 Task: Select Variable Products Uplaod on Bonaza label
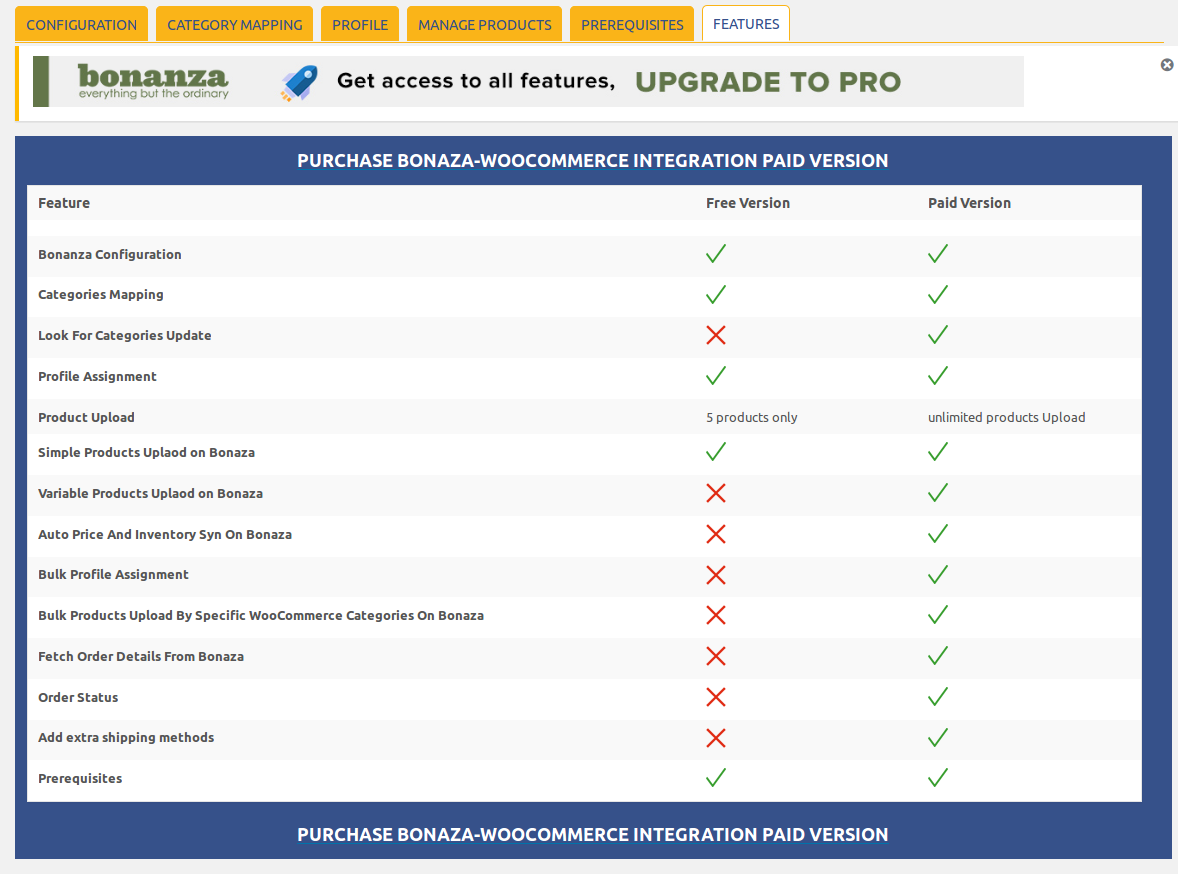pyautogui.click(x=150, y=494)
